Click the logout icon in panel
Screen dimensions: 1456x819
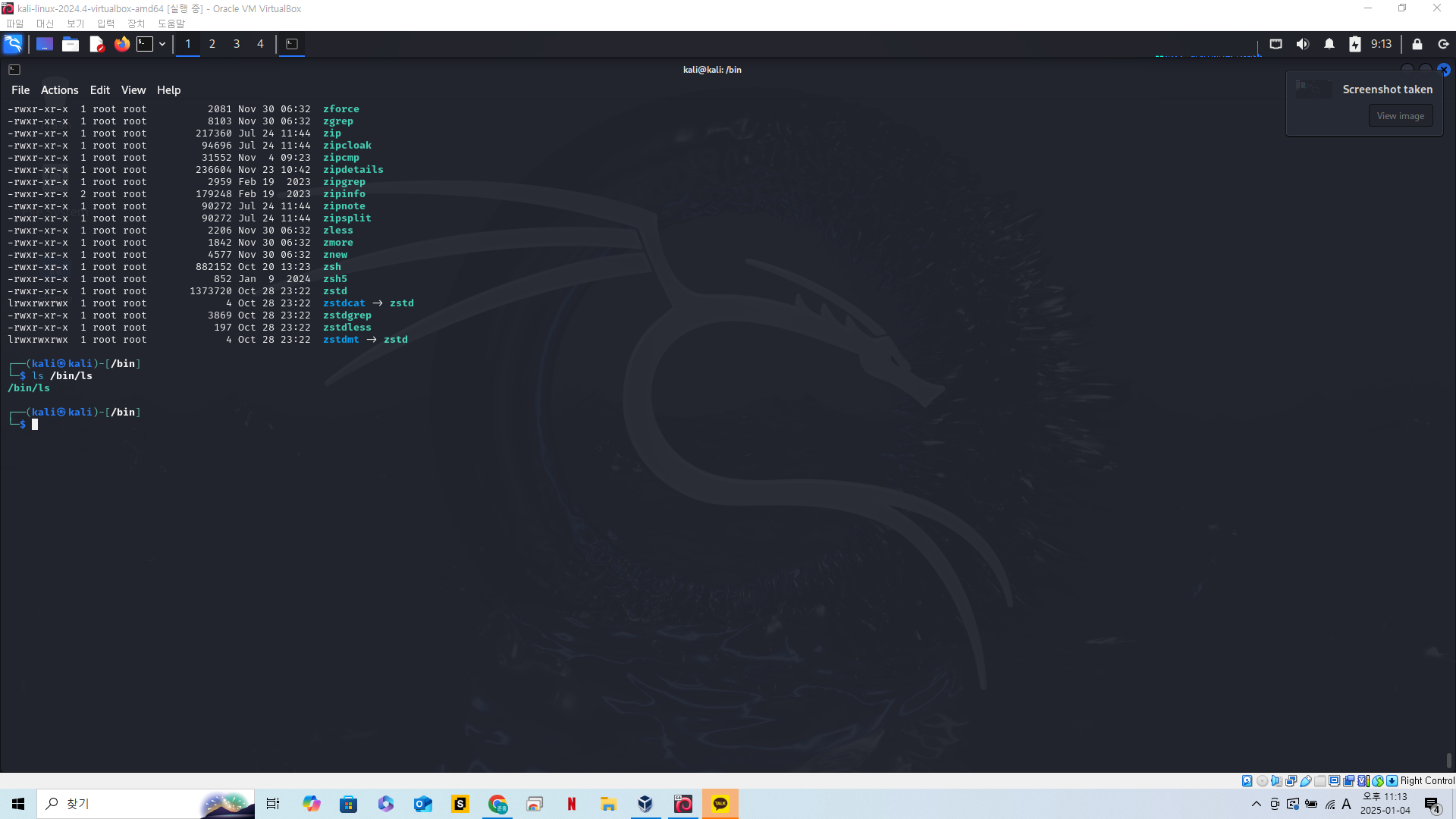[1443, 44]
